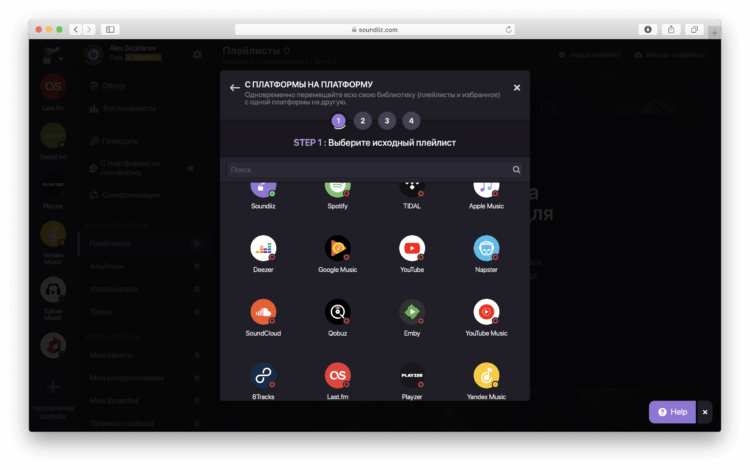Open the Help button
The height and width of the screenshot is (470, 750).
point(672,412)
